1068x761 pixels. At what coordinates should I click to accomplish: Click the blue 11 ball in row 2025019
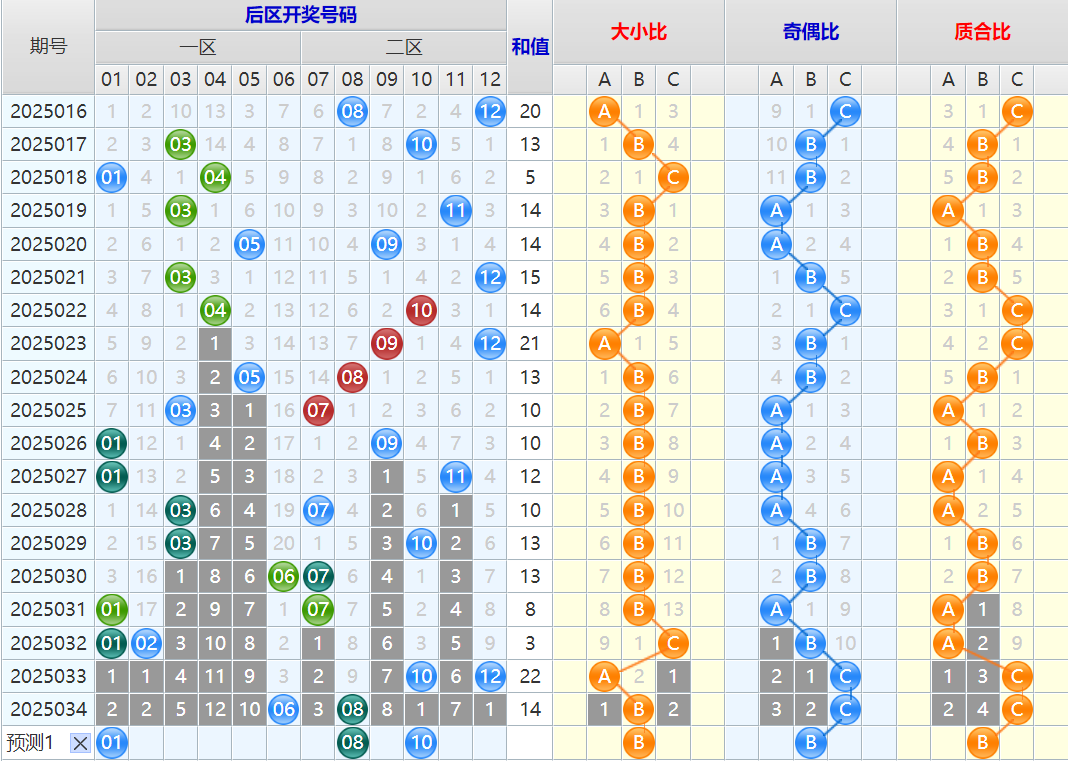pyautogui.click(x=456, y=211)
